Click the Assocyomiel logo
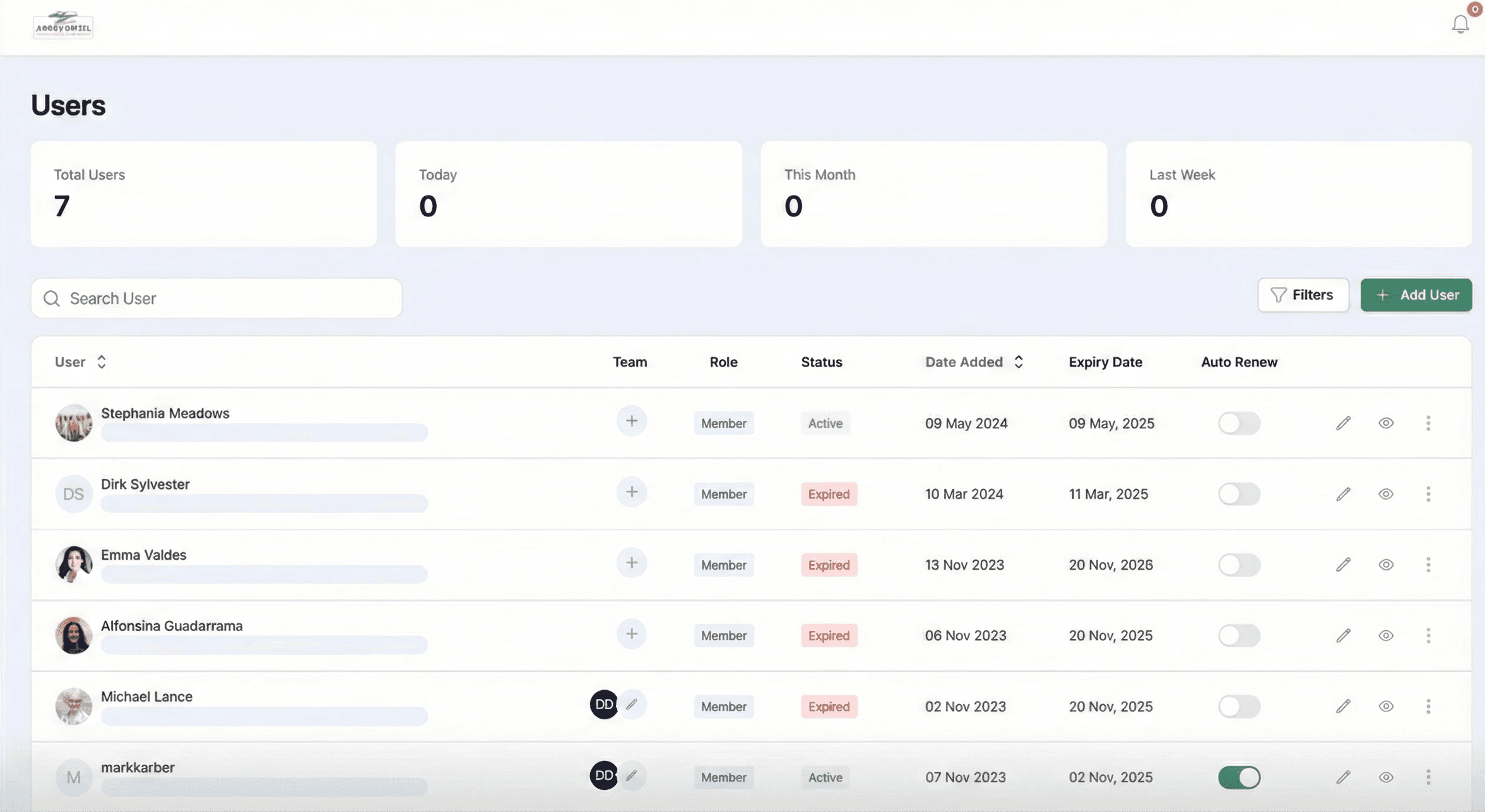The image size is (1485, 812). (63, 25)
